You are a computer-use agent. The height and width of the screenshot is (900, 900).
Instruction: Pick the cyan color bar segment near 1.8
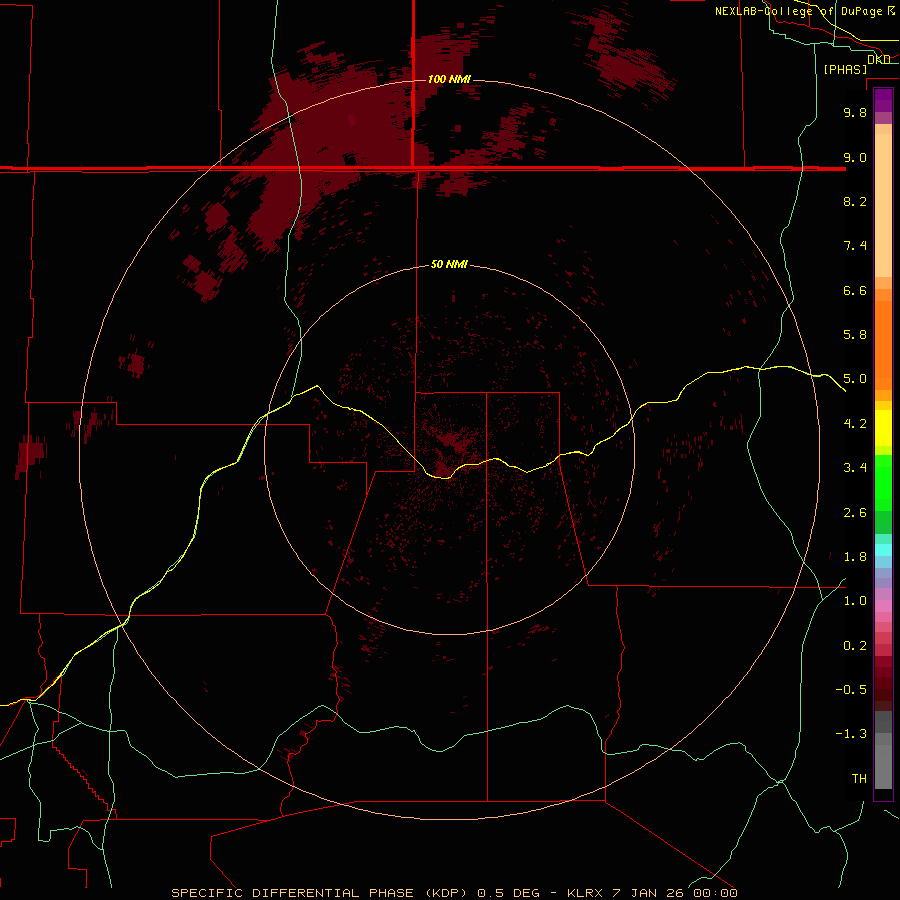pyautogui.click(x=883, y=550)
